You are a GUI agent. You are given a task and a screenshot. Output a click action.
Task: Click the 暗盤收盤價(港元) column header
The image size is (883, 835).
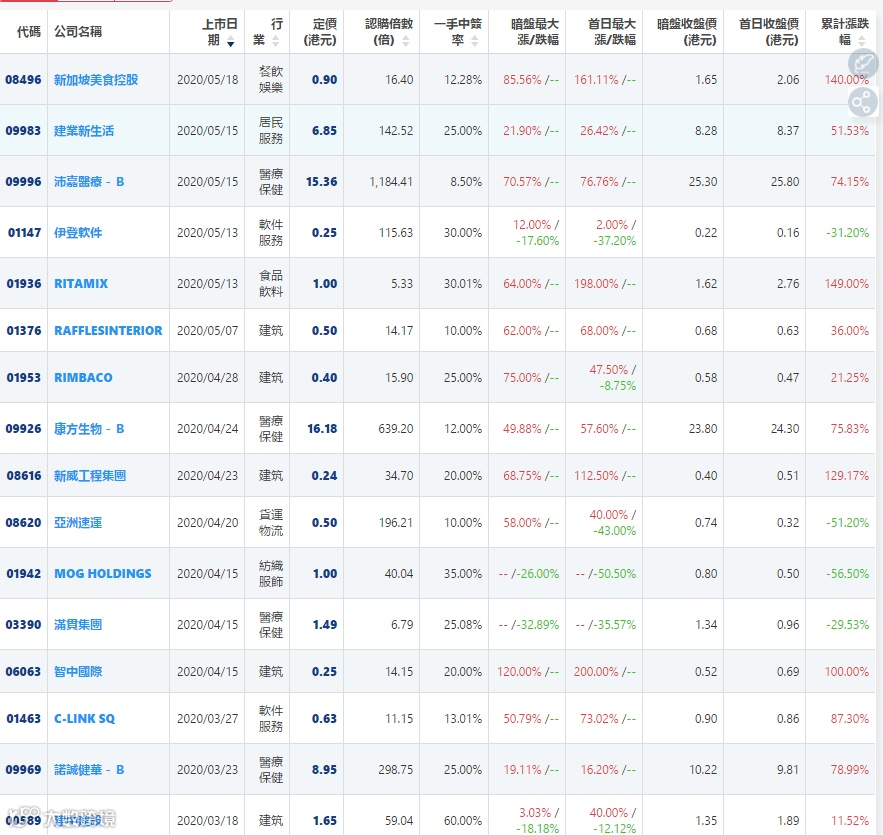(x=686, y=32)
